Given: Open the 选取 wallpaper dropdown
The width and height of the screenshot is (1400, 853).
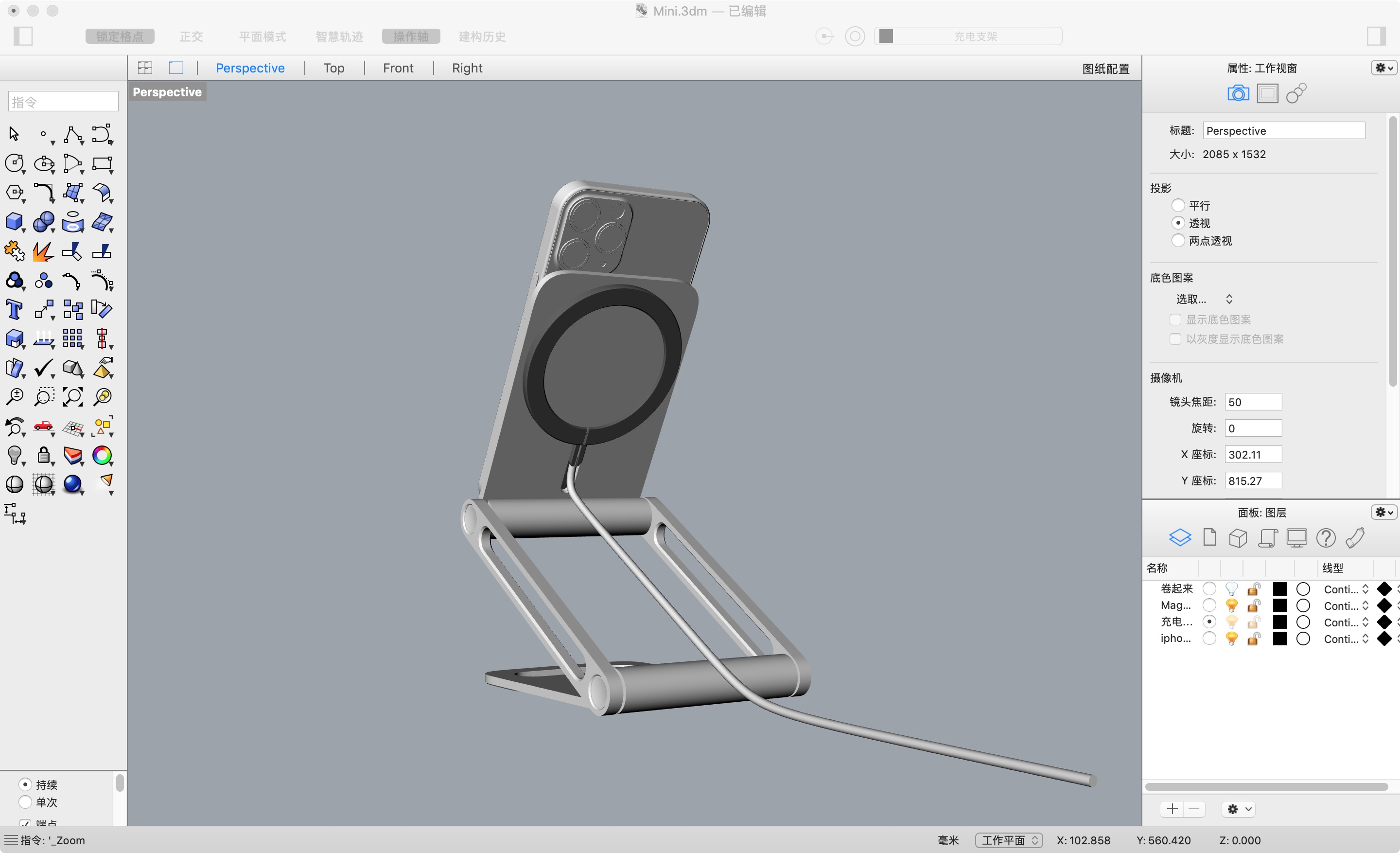Looking at the screenshot, I should (1206, 298).
